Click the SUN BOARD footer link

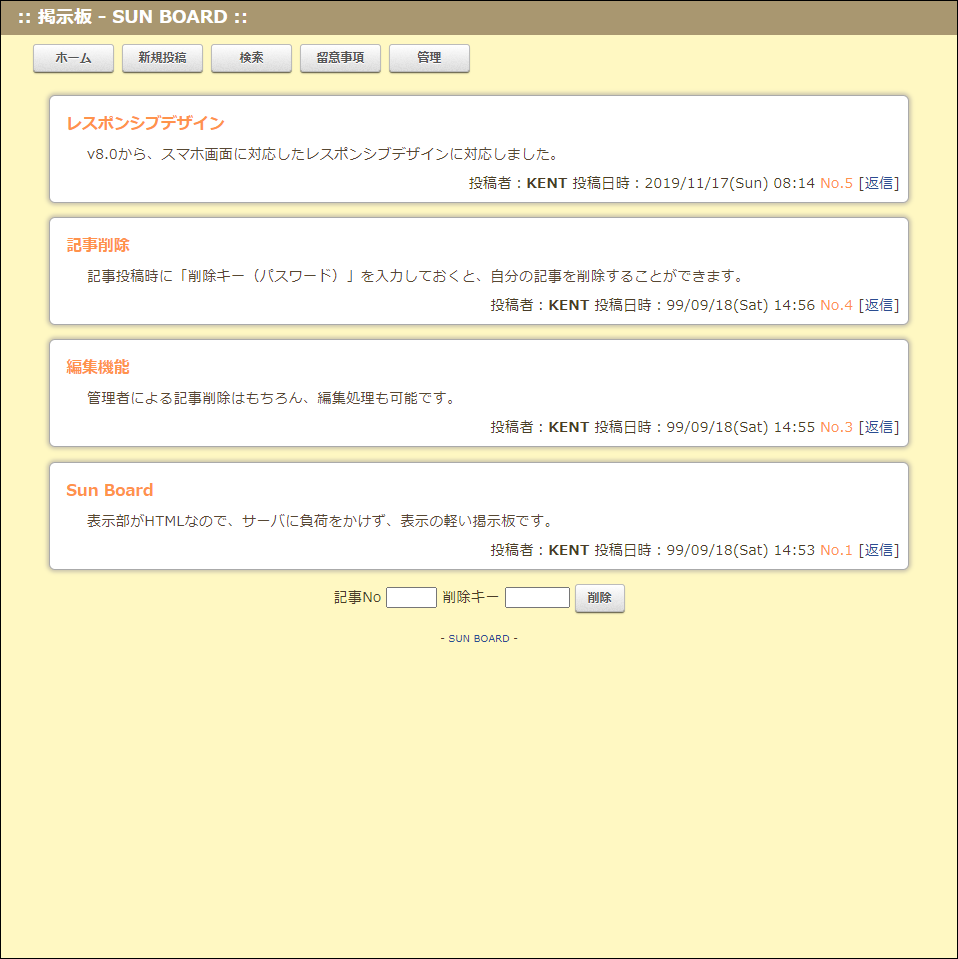pyautogui.click(x=479, y=638)
